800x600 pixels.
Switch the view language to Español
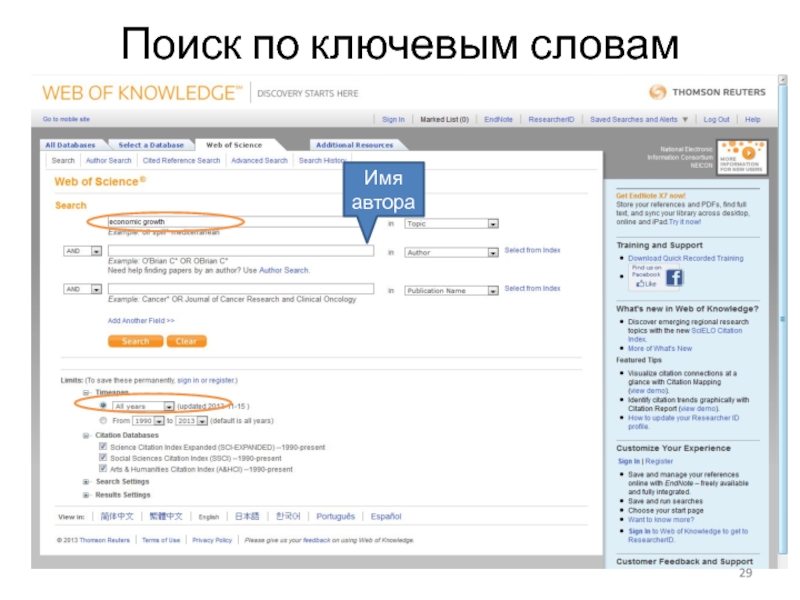tap(386, 516)
